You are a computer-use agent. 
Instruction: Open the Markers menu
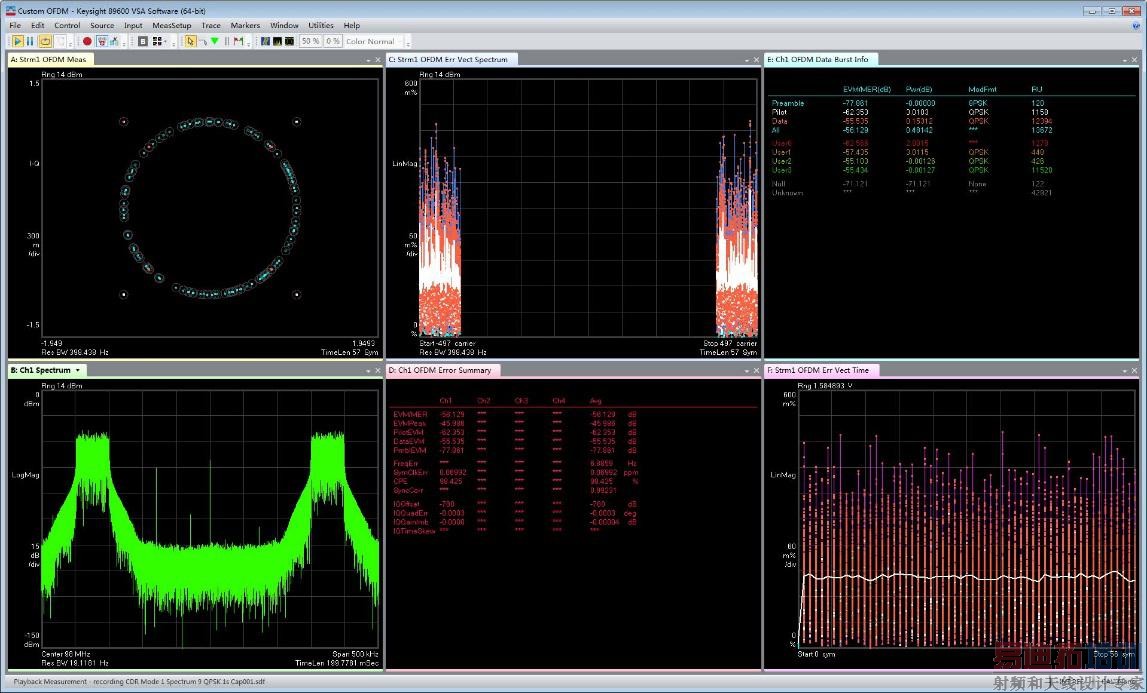coord(245,25)
